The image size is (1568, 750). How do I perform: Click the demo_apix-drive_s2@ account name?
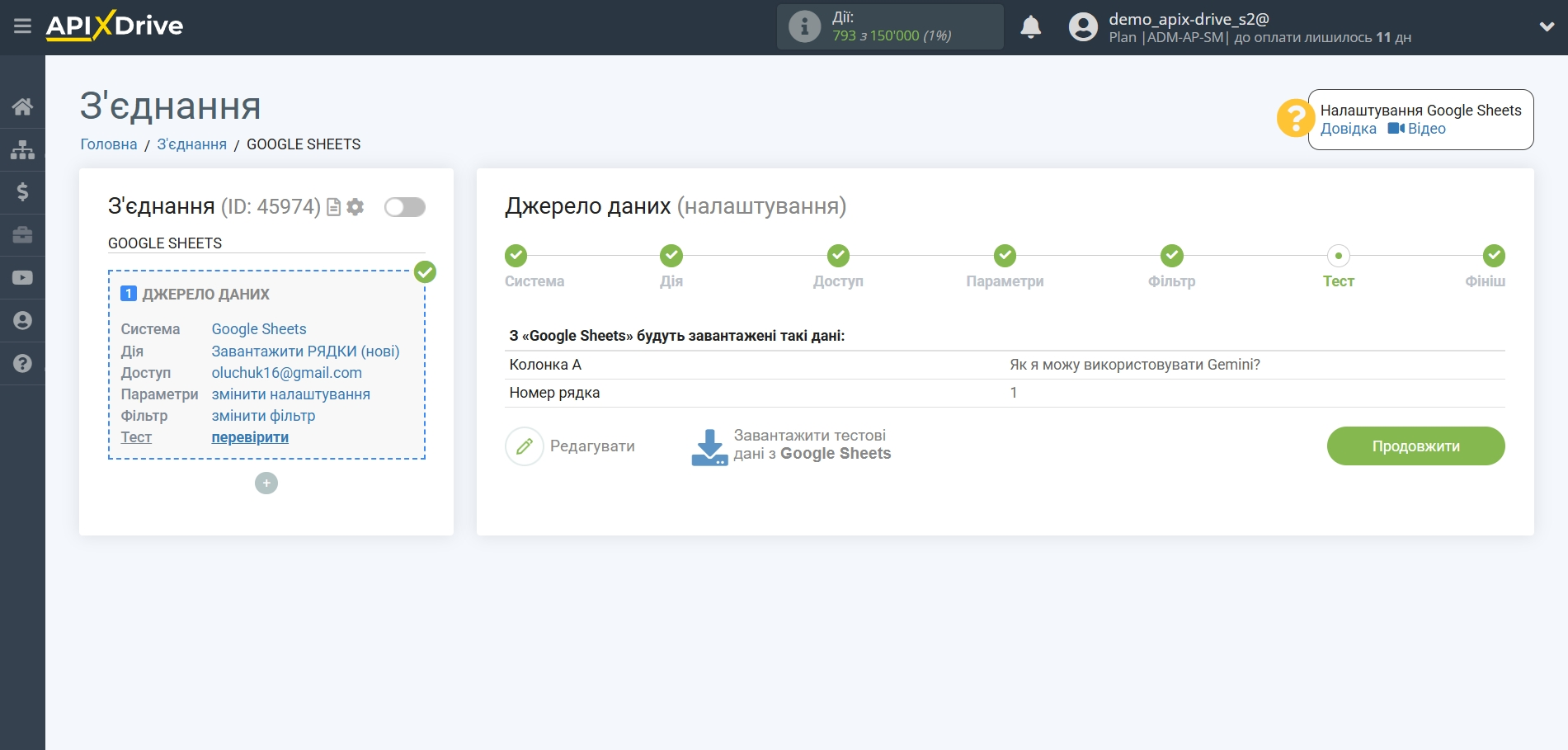coord(1189,19)
